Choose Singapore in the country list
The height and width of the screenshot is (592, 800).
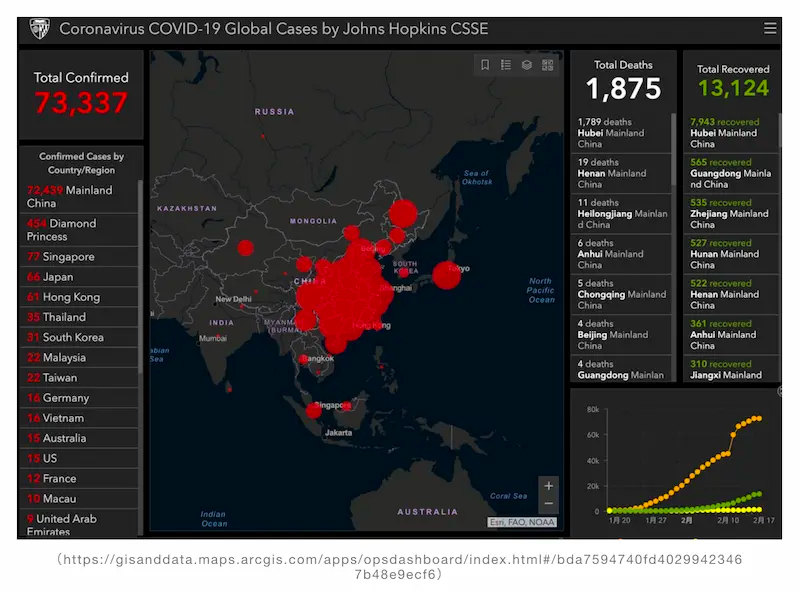pos(79,257)
